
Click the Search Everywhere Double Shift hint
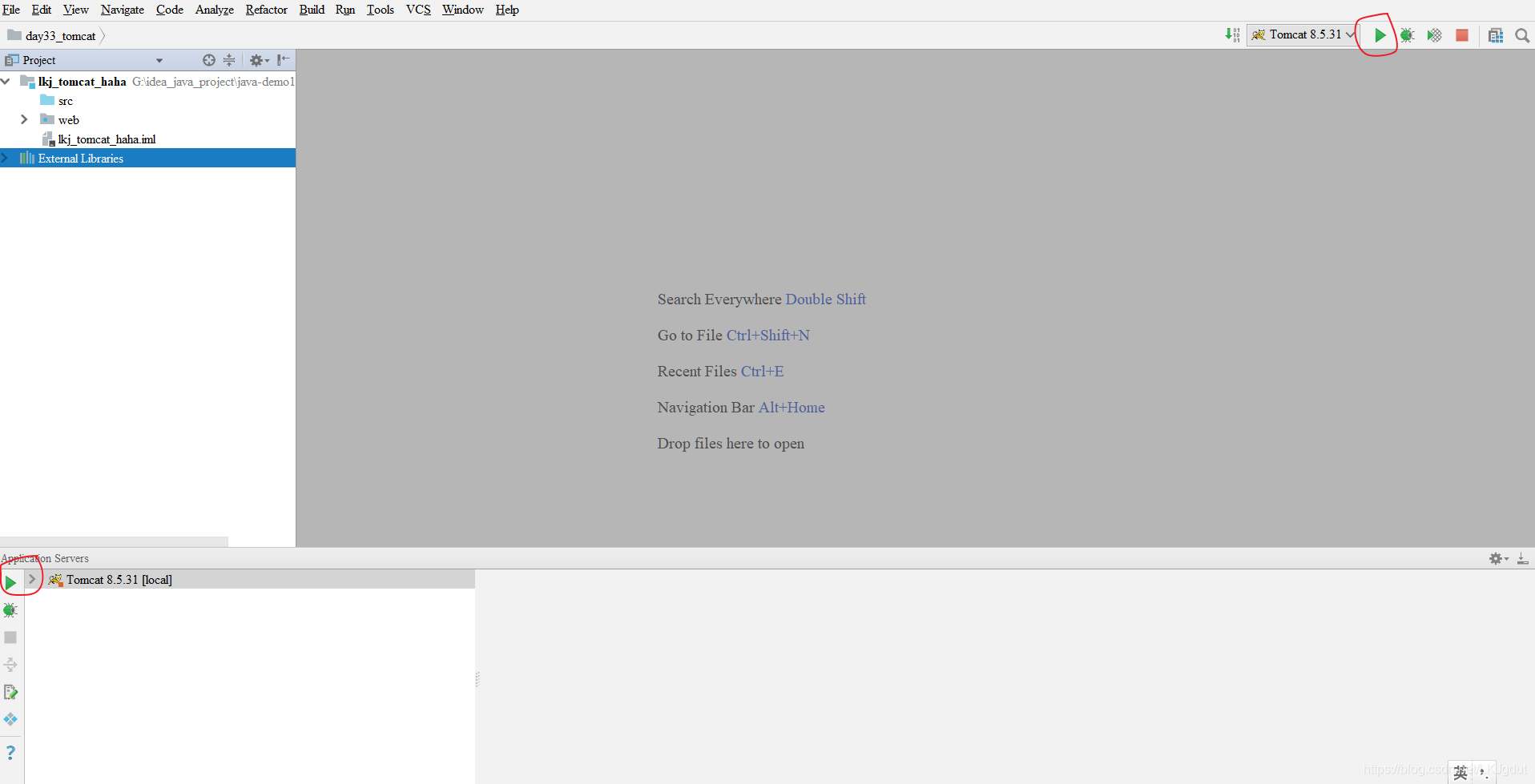pyautogui.click(x=762, y=300)
